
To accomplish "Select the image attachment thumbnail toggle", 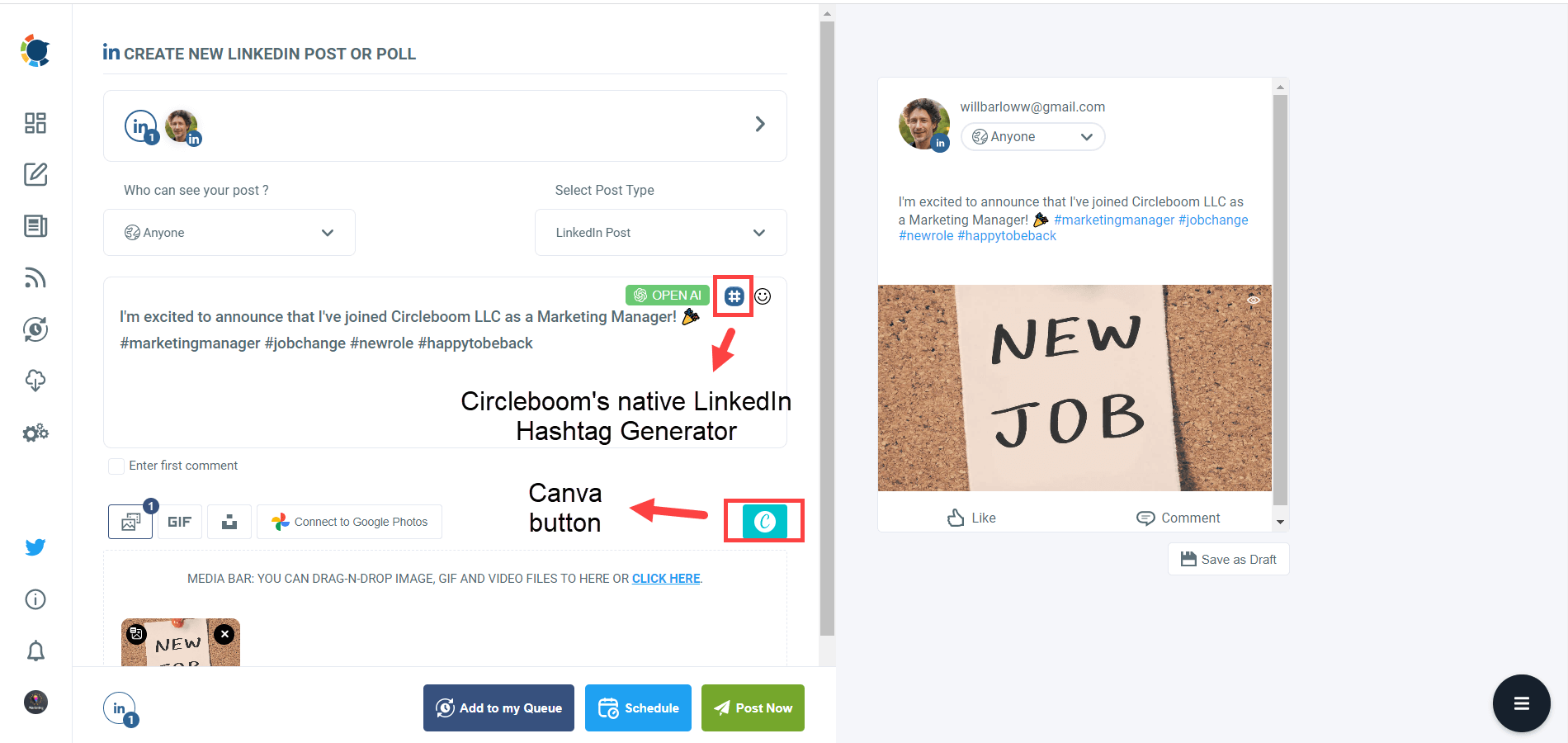I will [x=135, y=634].
